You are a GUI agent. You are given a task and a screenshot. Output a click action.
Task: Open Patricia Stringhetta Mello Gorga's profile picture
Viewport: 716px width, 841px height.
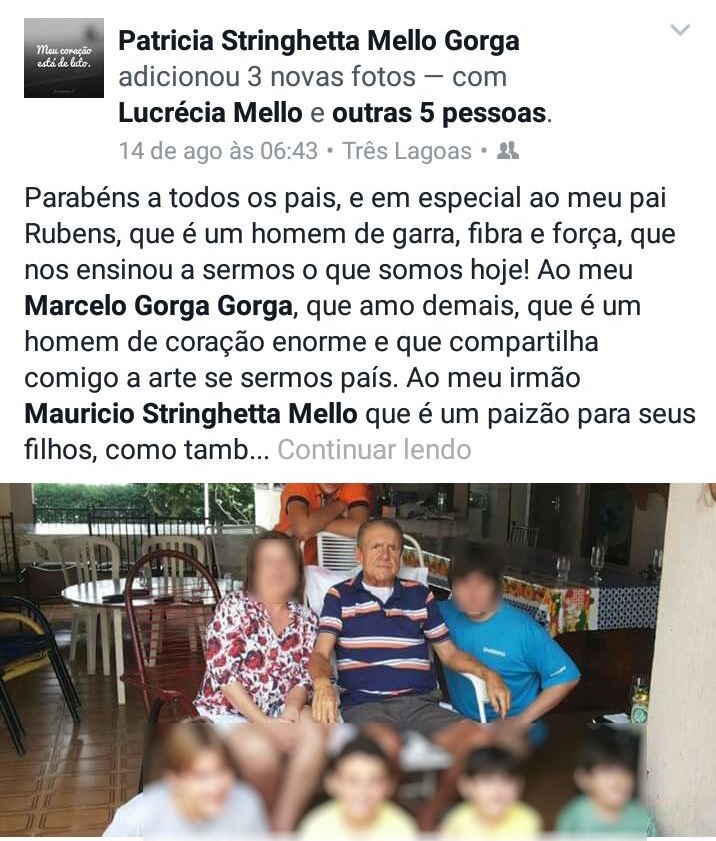pyautogui.click(x=64, y=58)
